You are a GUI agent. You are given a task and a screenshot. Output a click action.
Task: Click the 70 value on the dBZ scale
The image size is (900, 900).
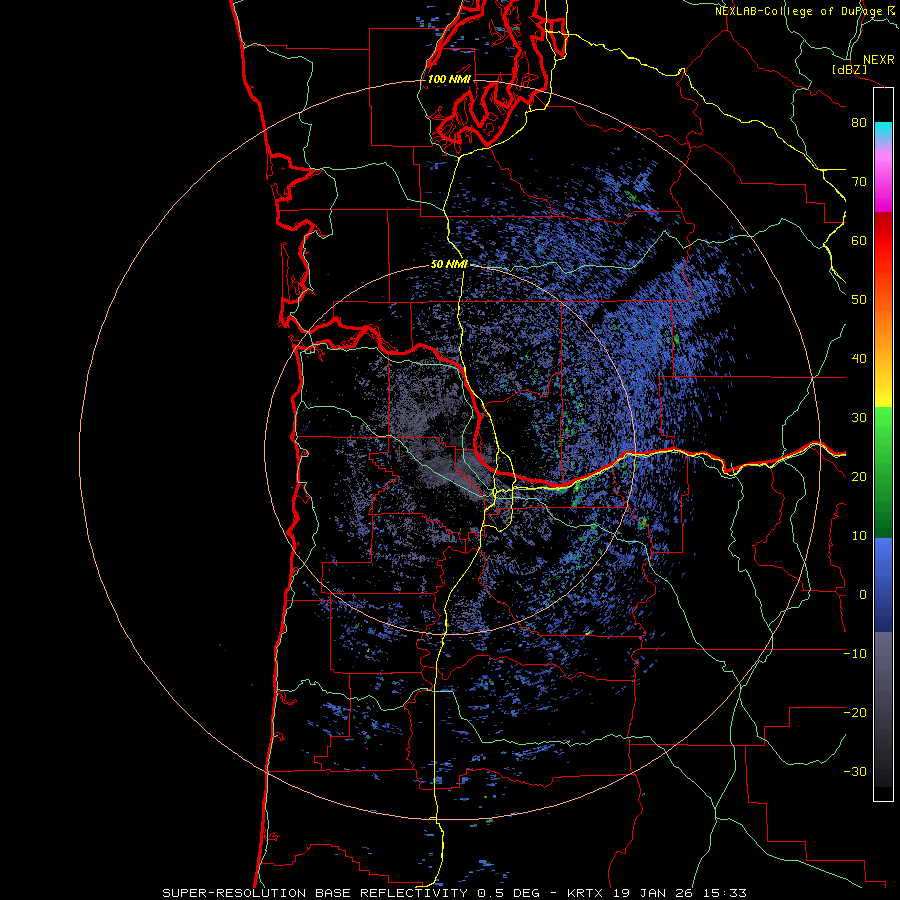click(x=859, y=181)
